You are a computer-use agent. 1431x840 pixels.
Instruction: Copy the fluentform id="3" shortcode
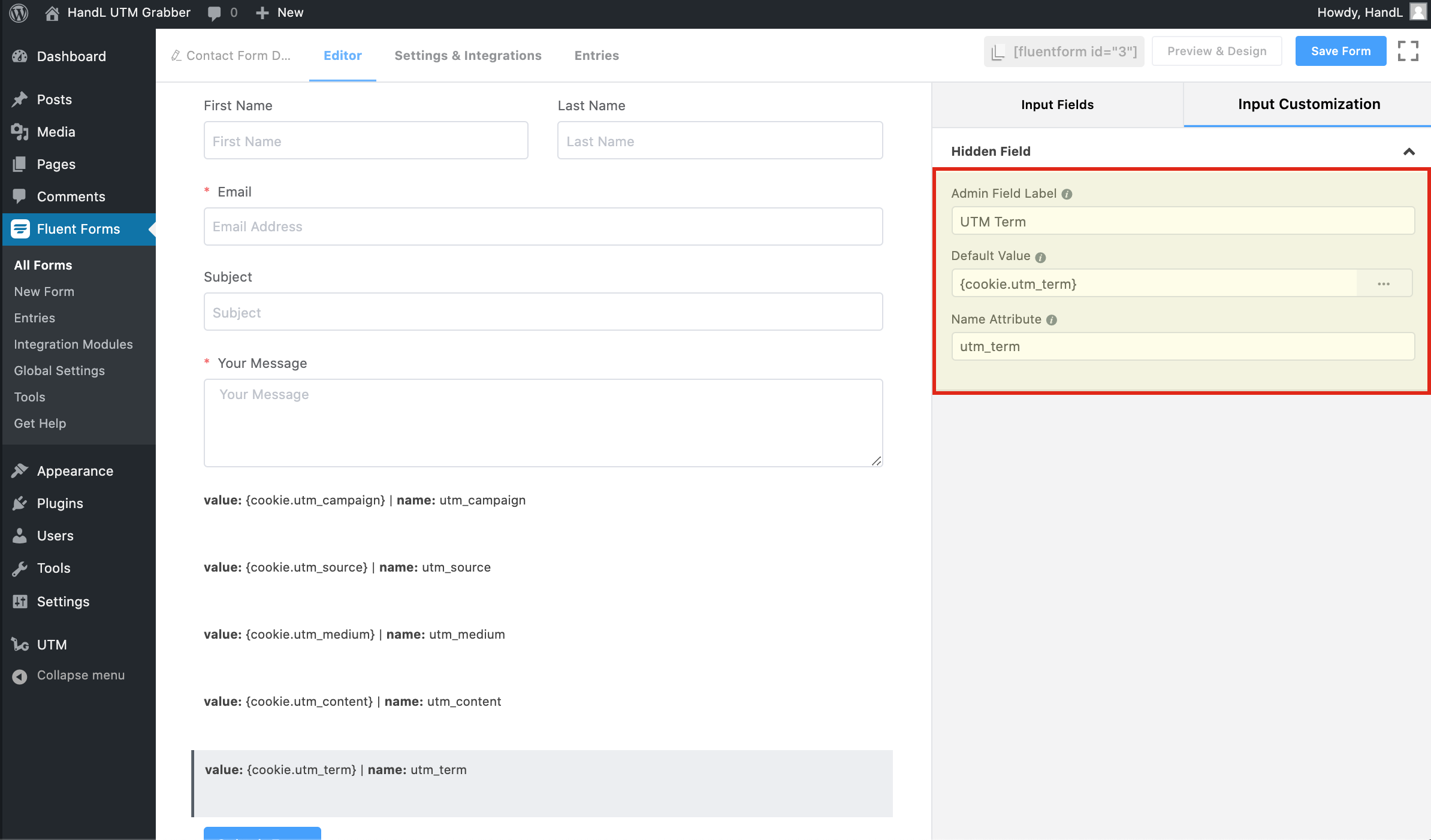click(x=1064, y=52)
